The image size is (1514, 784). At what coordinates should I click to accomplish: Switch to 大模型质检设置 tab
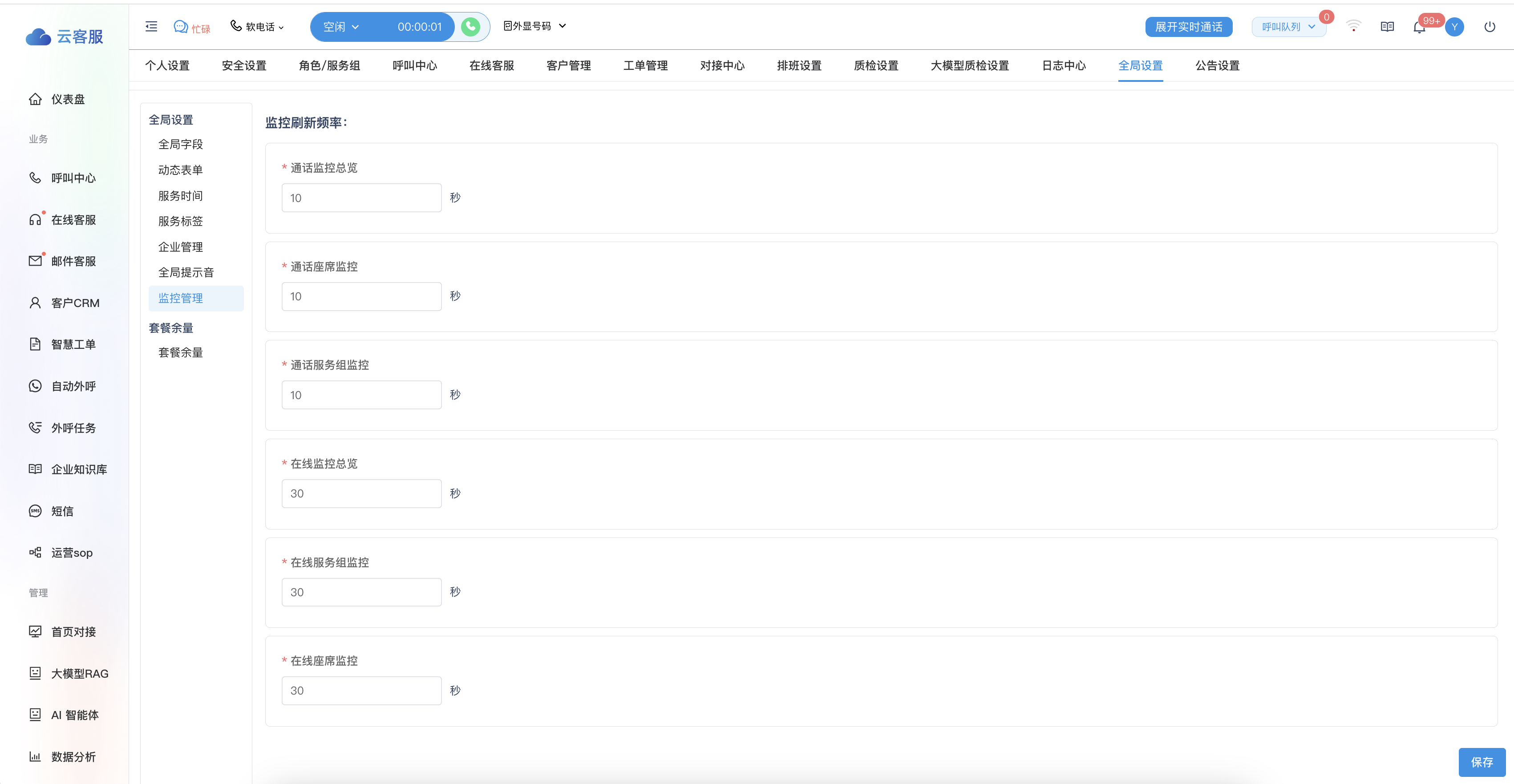tap(970, 65)
